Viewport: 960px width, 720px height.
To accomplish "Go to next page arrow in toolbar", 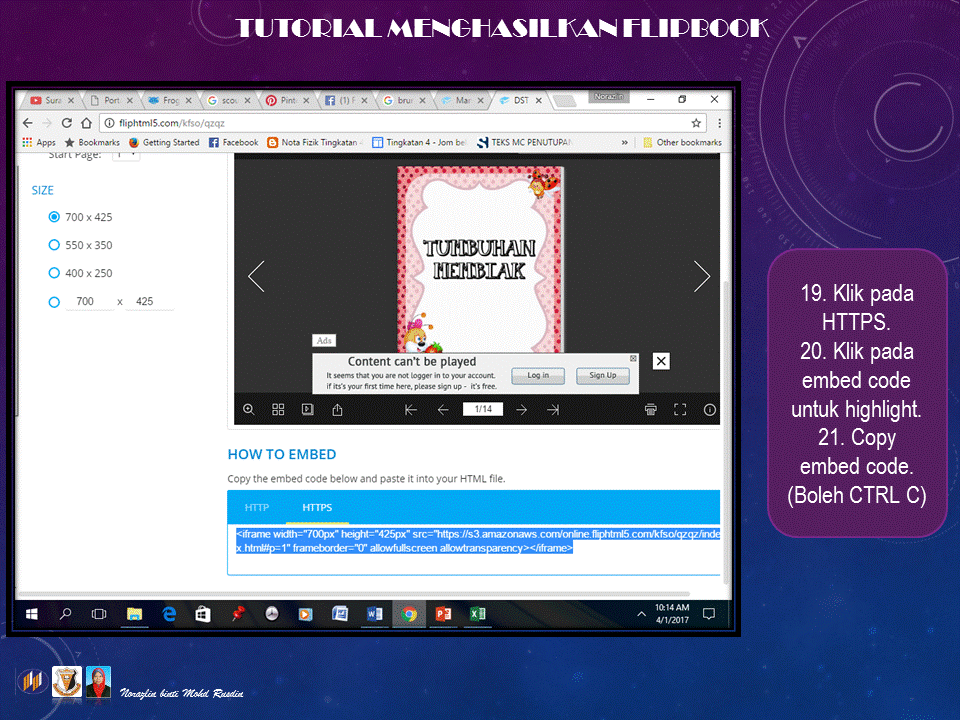I will coord(521,410).
